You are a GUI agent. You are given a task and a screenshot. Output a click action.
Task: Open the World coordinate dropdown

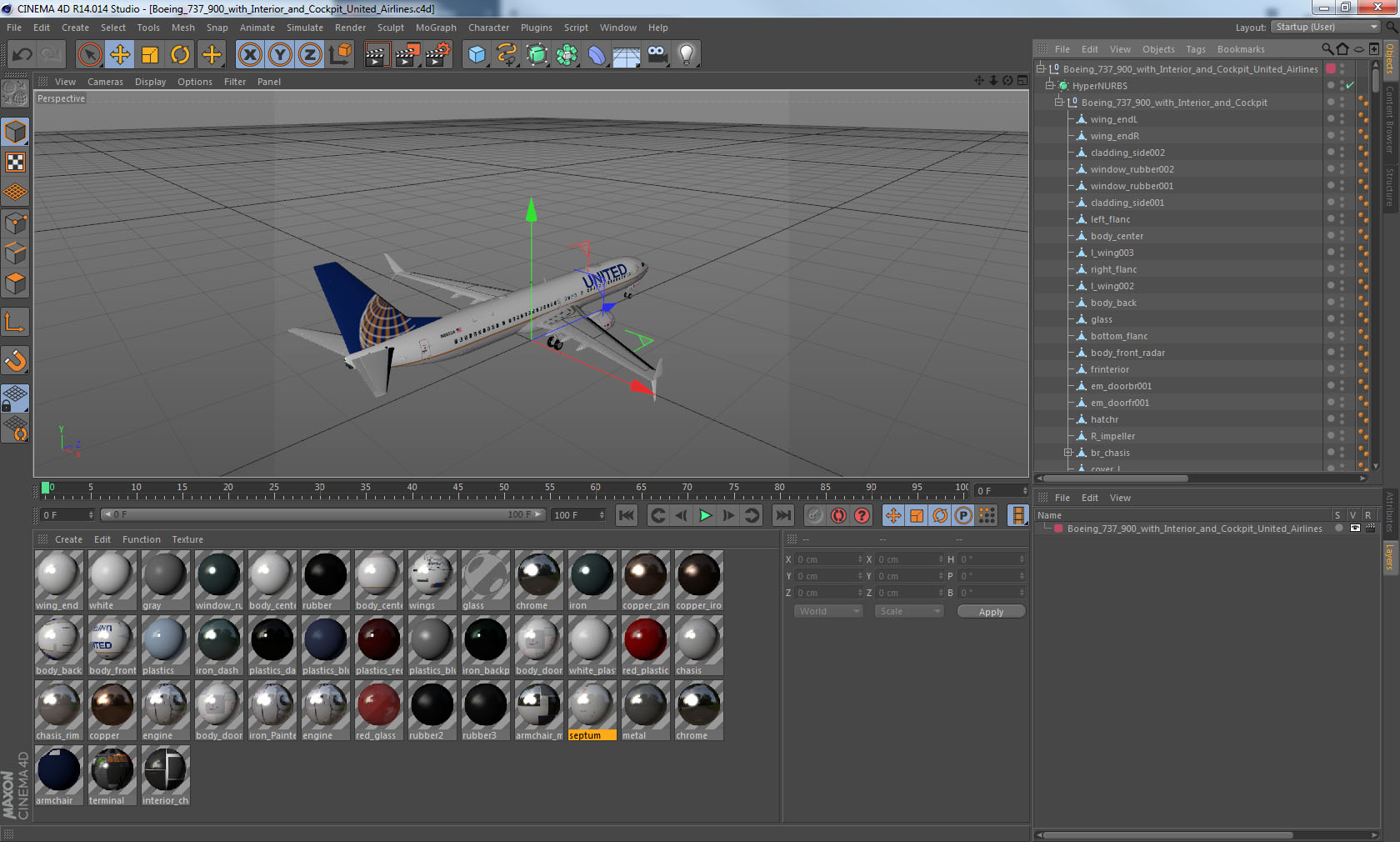(x=828, y=611)
